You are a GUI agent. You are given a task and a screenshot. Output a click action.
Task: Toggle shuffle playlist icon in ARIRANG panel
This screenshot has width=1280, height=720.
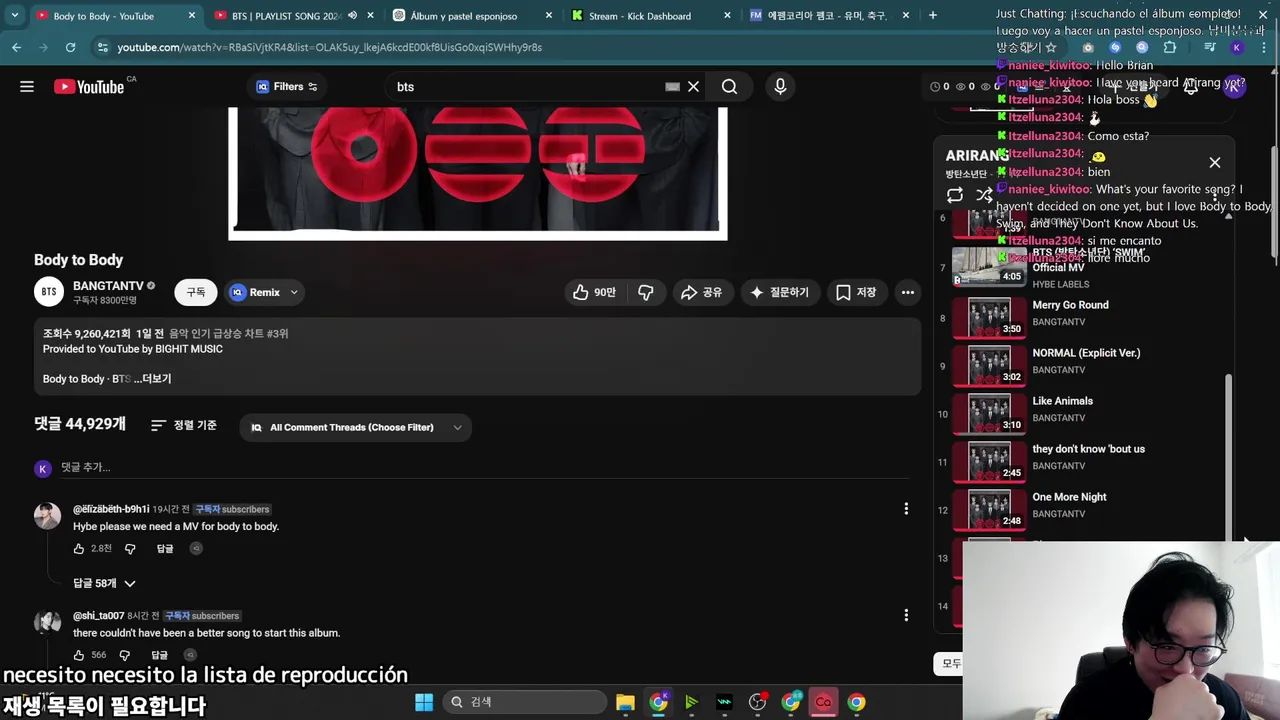[x=984, y=195]
